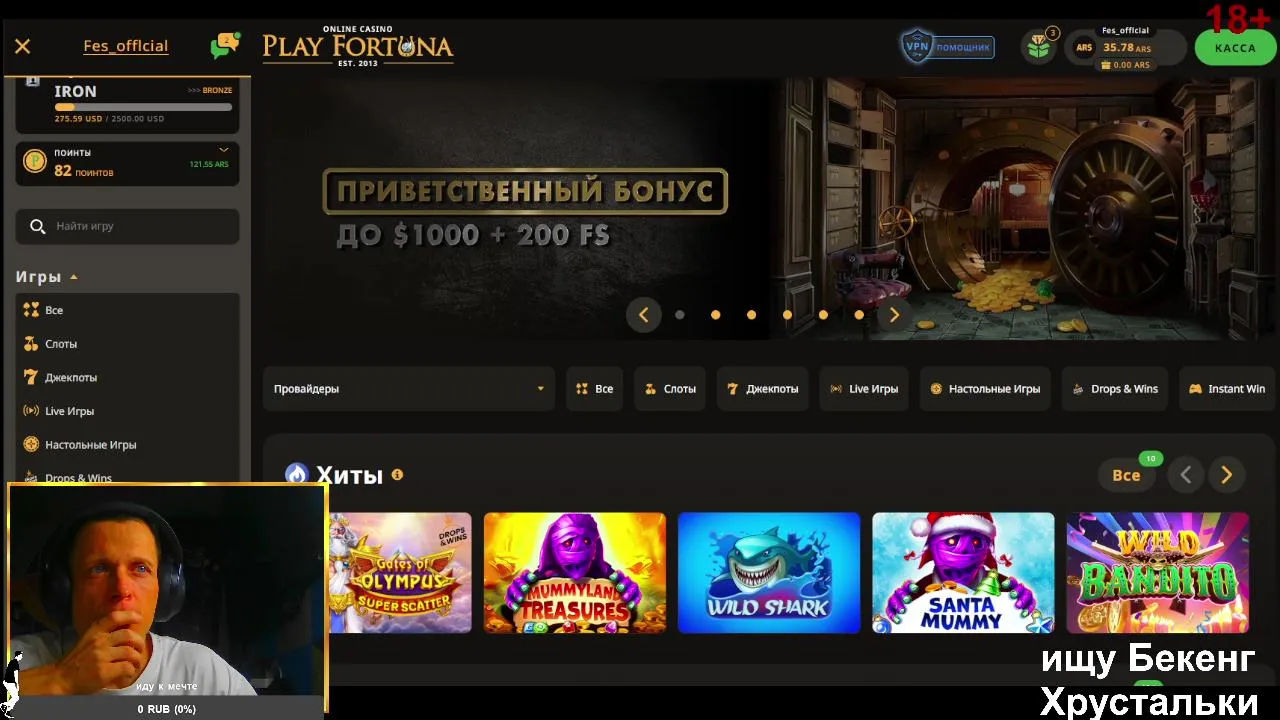Filter by Настольные Игры category tab

(x=985, y=389)
